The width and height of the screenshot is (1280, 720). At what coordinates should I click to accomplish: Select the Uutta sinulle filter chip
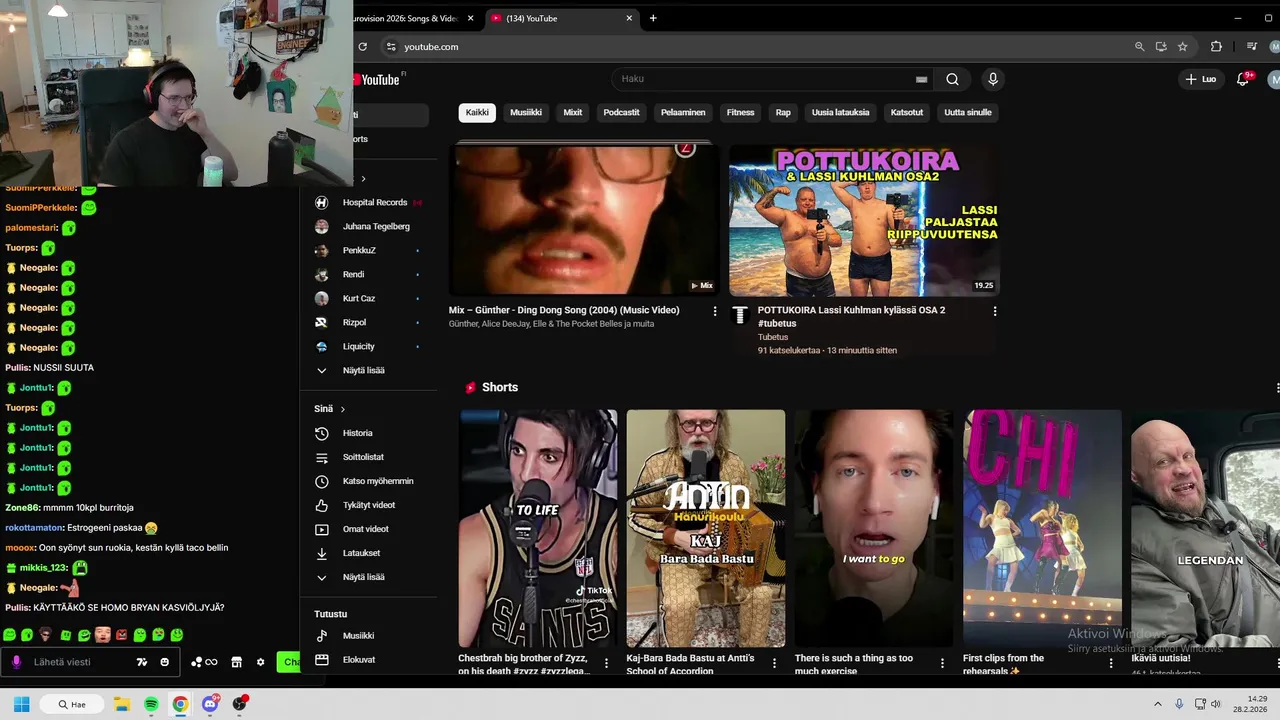click(968, 112)
